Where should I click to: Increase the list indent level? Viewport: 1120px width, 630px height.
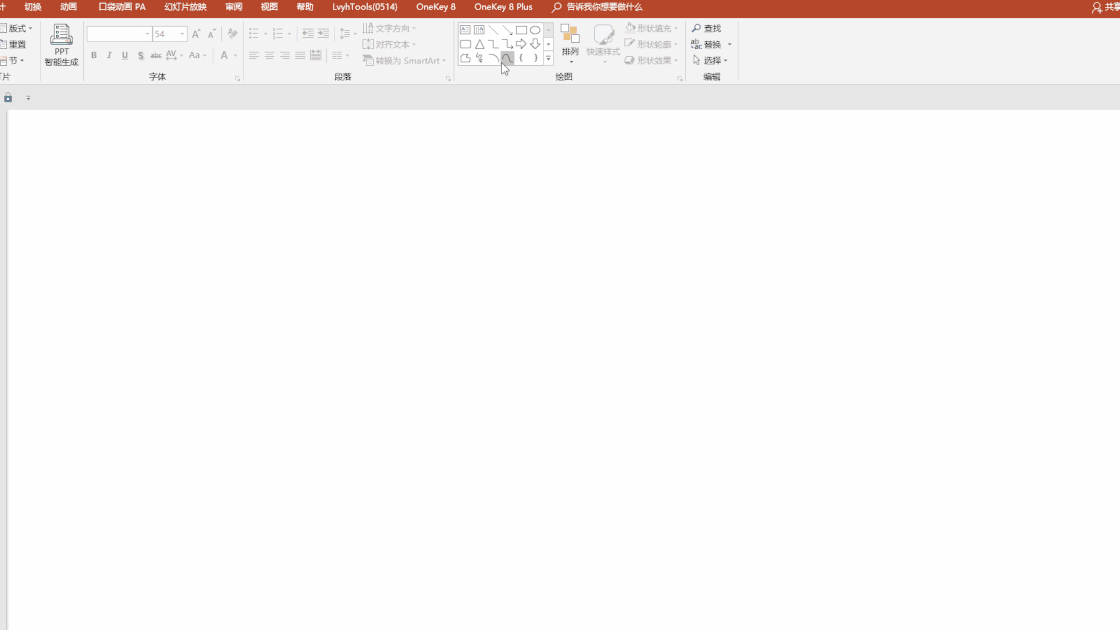[x=324, y=34]
